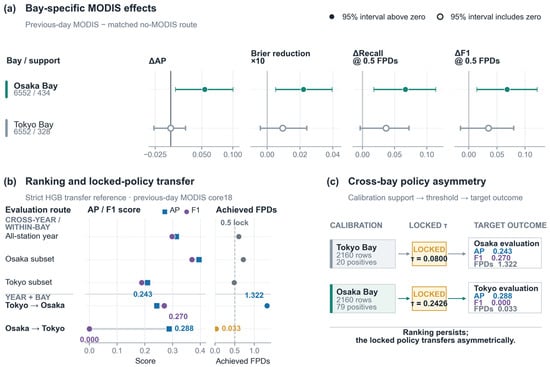Screen dimensions: 550x367
Task: Open the Osaka evaluation outcome box
Action: pos(505,254)
